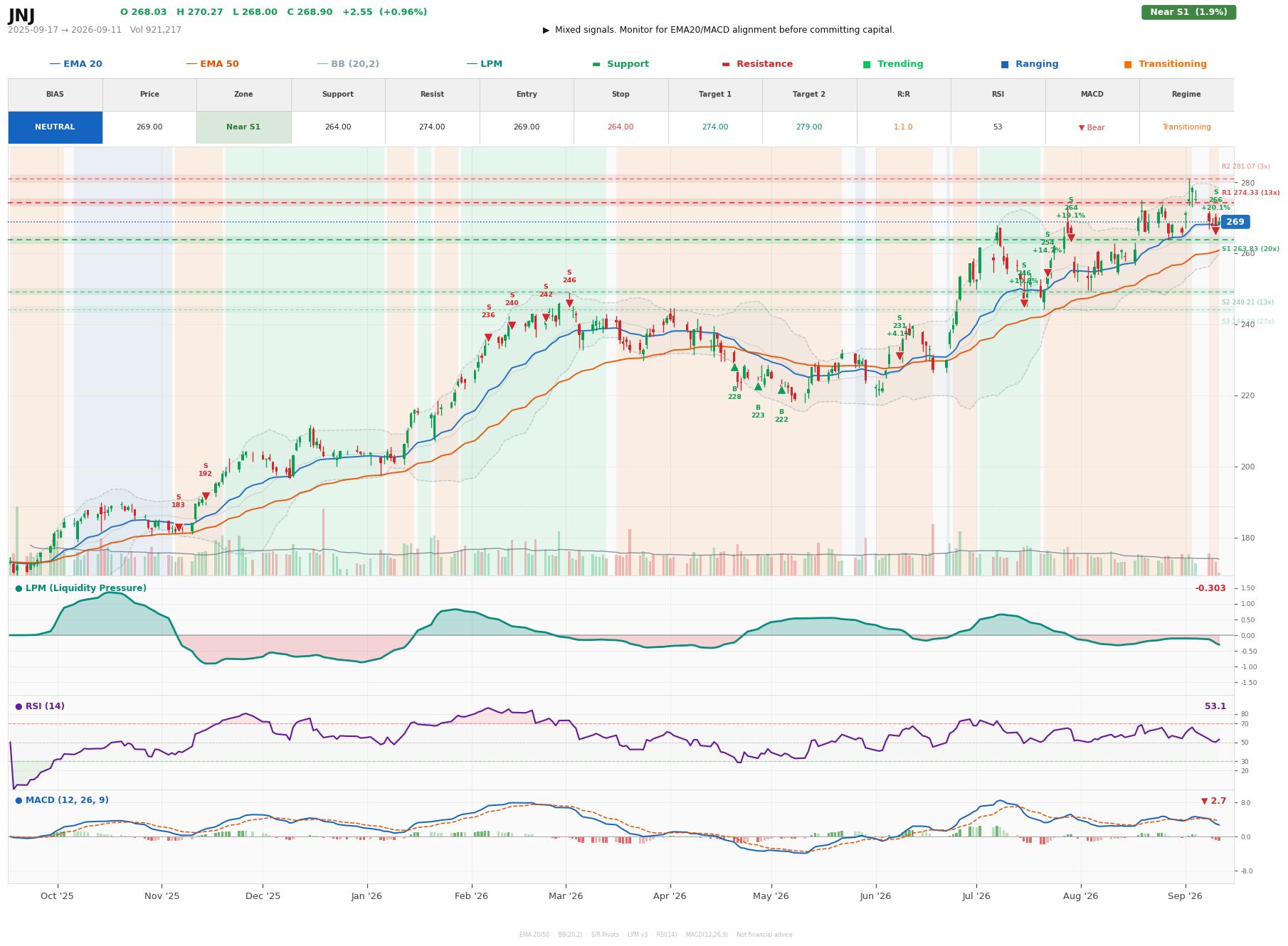This screenshot has width=1288, height=946.
Task: Click the RSI (14) panel title
Action: coord(40,706)
